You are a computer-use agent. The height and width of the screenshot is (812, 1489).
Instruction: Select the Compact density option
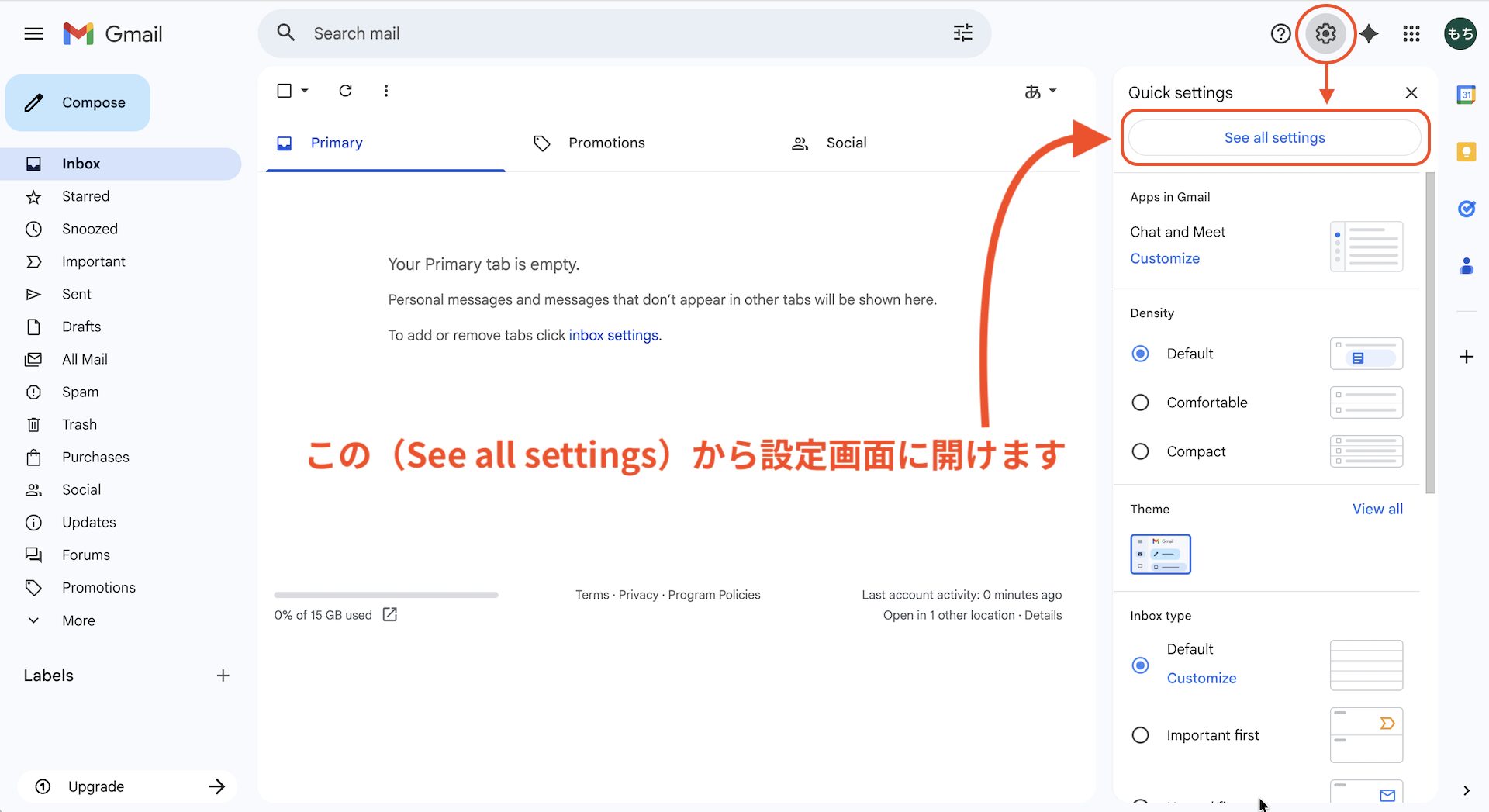coord(1140,451)
